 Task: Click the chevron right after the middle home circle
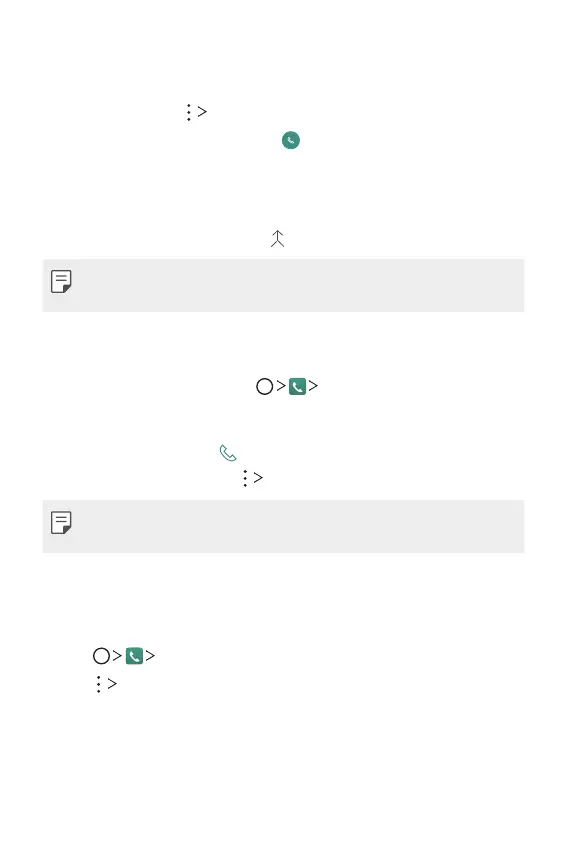(x=281, y=386)
